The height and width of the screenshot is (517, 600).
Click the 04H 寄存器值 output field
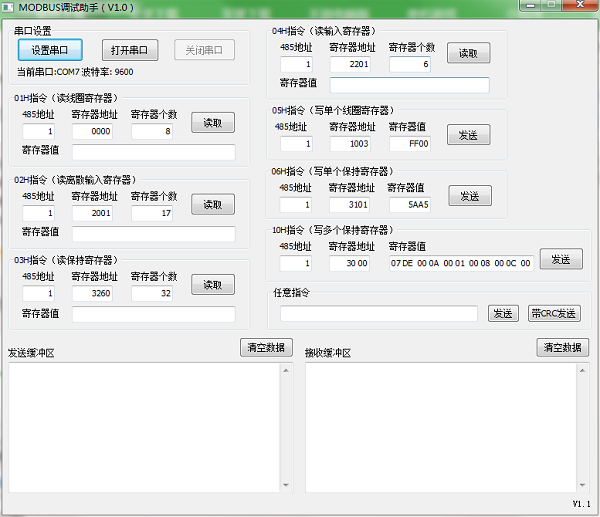click(x=410, y=85)
